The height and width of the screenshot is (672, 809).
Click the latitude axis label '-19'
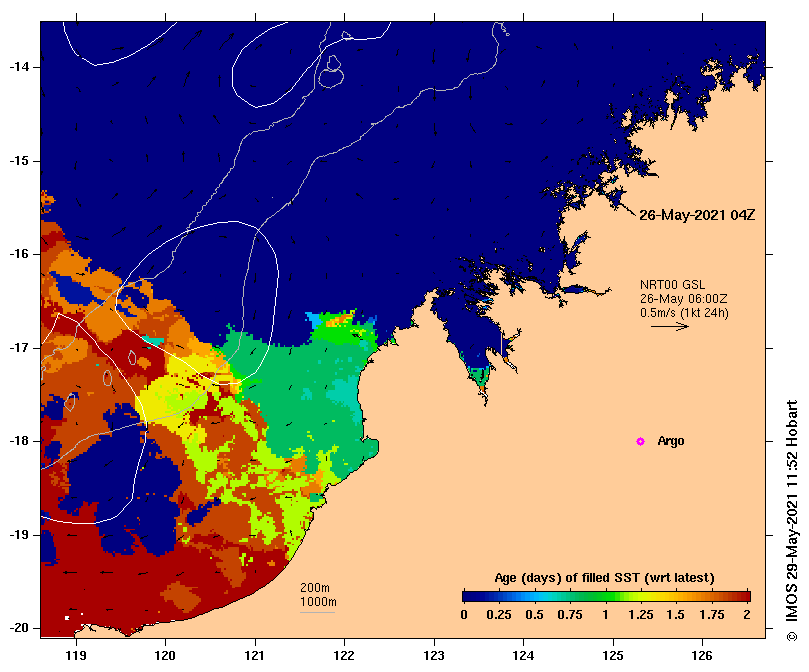(x=20, y=535)
